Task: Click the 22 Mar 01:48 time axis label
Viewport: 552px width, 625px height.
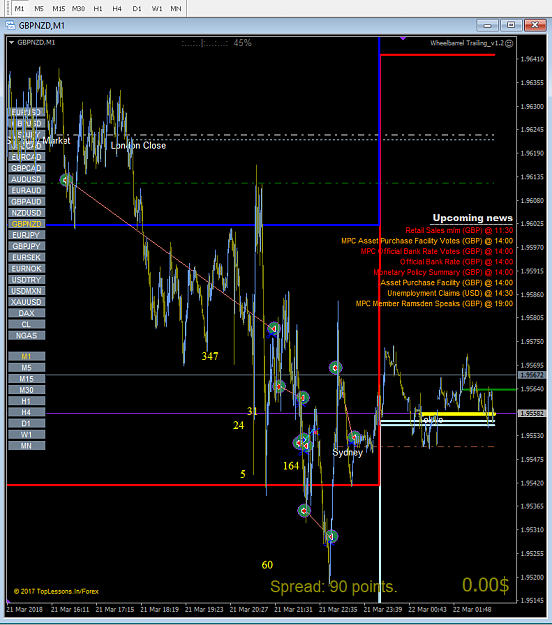Action: [472, 610]
